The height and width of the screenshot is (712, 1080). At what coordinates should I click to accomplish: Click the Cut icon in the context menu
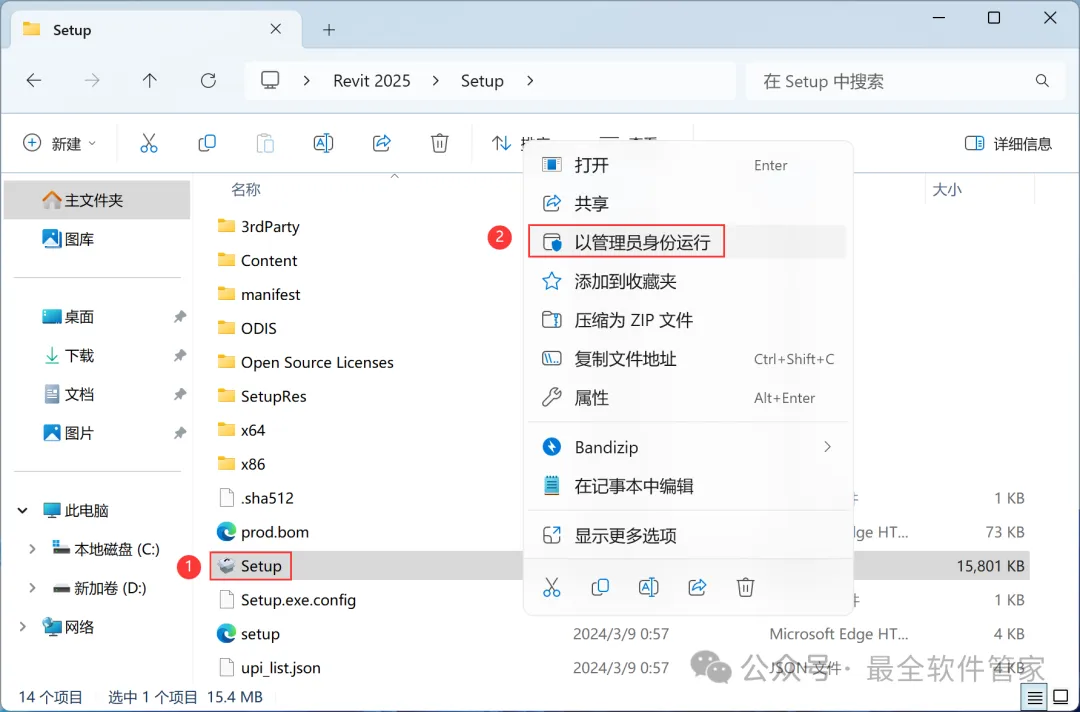[x=552, y=587]
